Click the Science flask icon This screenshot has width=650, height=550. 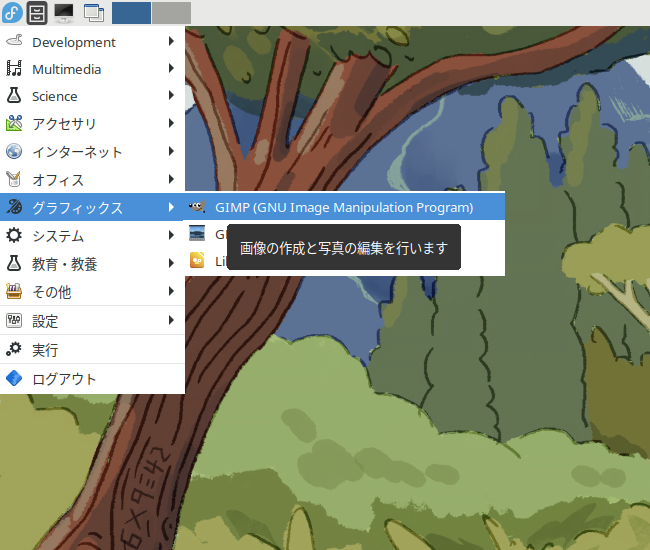[x=14, y=95]
